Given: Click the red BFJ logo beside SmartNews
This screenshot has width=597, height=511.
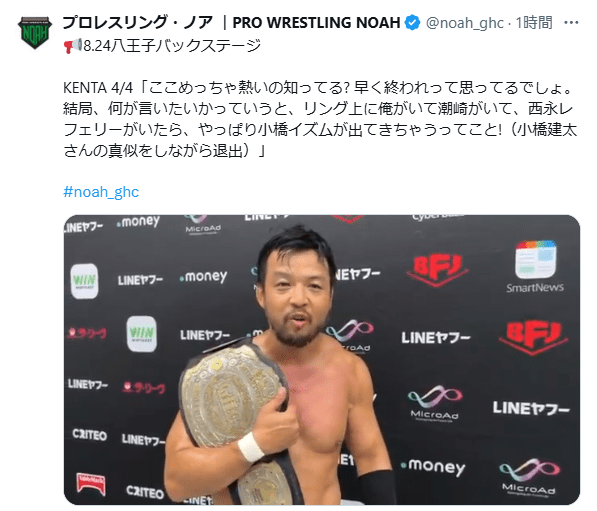Looking at the screenshot, I should [438, 269].
